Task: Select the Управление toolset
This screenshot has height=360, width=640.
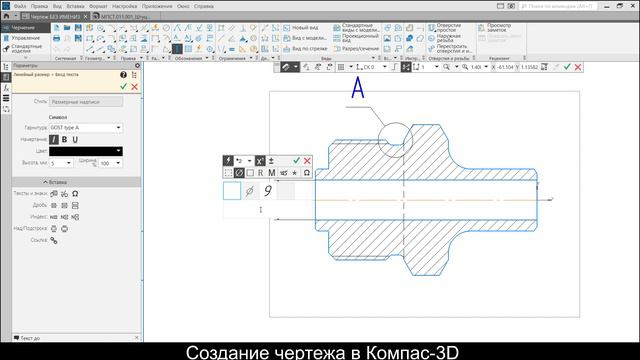Action: click(x=25, y=38)
